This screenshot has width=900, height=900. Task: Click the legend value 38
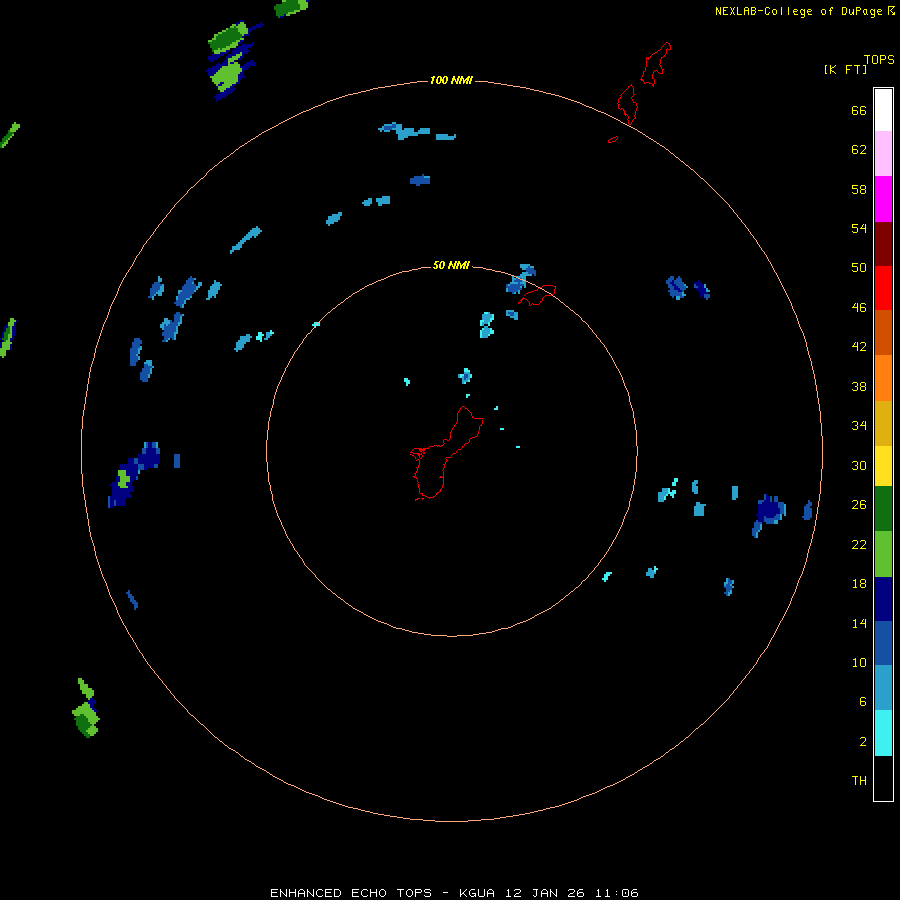pos(859,387)
